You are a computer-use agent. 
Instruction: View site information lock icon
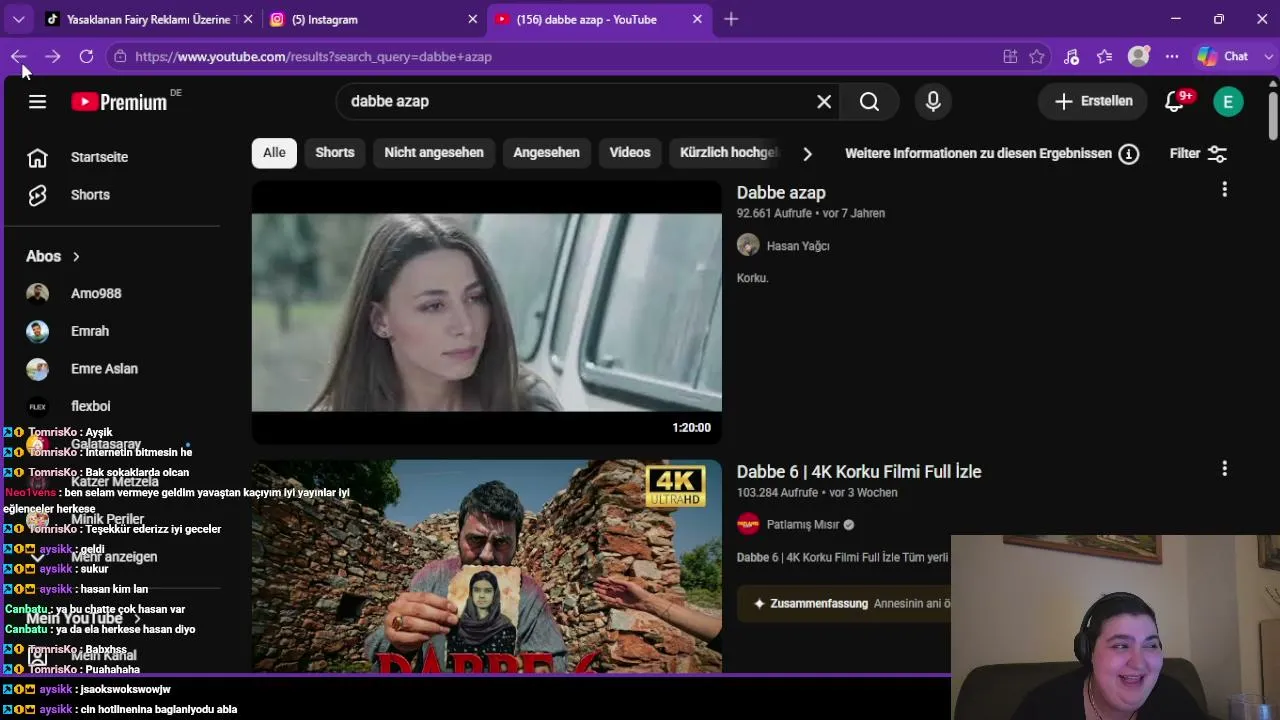click(120, 57)
